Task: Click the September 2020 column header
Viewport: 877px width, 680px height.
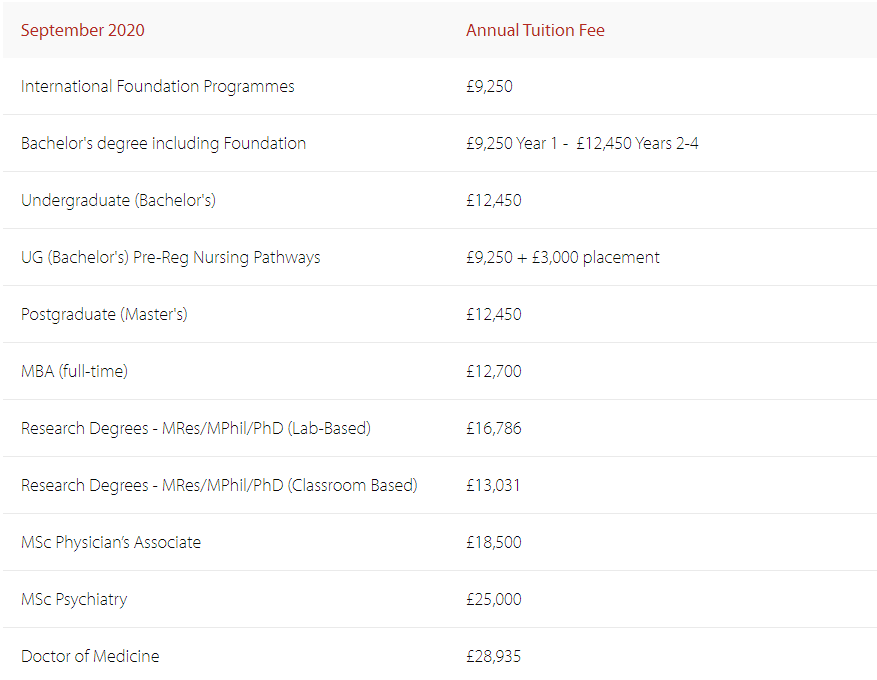Action: [x=83, y=30]
